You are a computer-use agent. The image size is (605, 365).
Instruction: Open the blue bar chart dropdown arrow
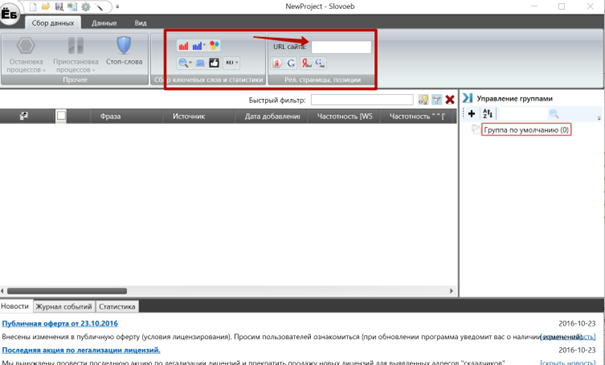[204, 46]
